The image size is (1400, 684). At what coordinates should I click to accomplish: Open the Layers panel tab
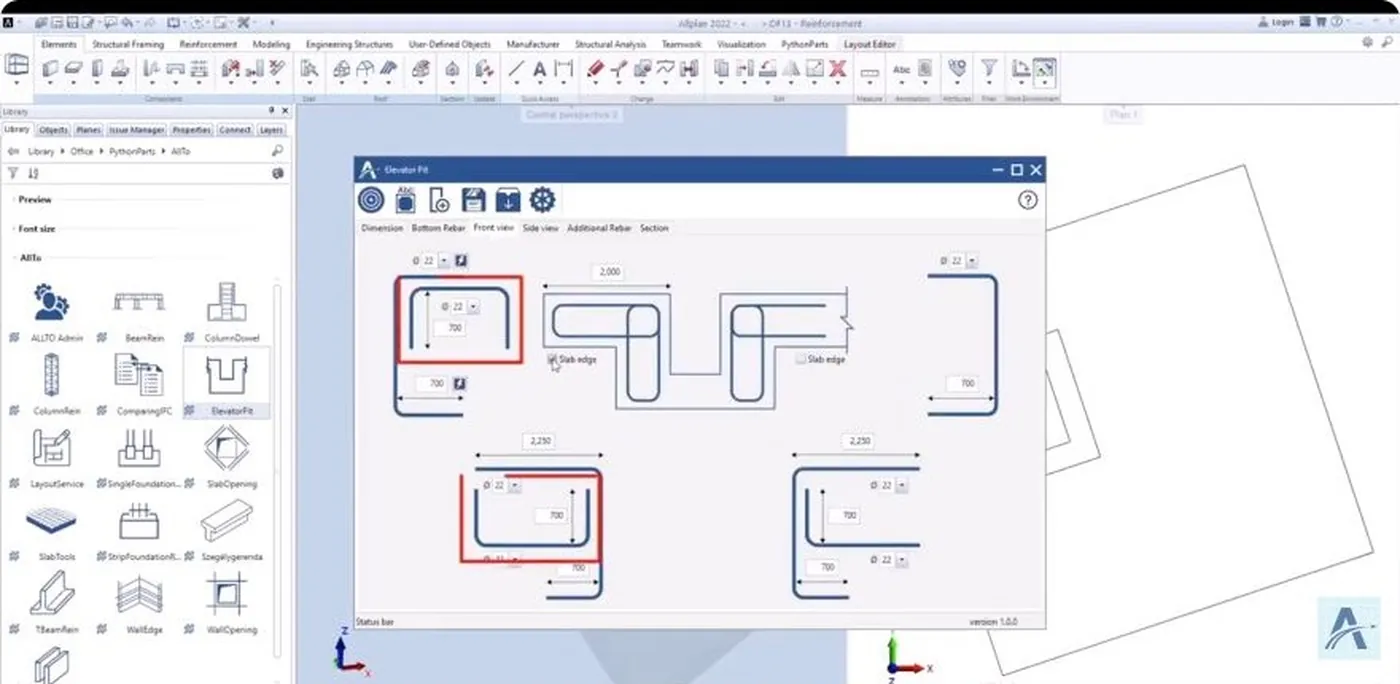pyautogui.click(x=271, y=130)
